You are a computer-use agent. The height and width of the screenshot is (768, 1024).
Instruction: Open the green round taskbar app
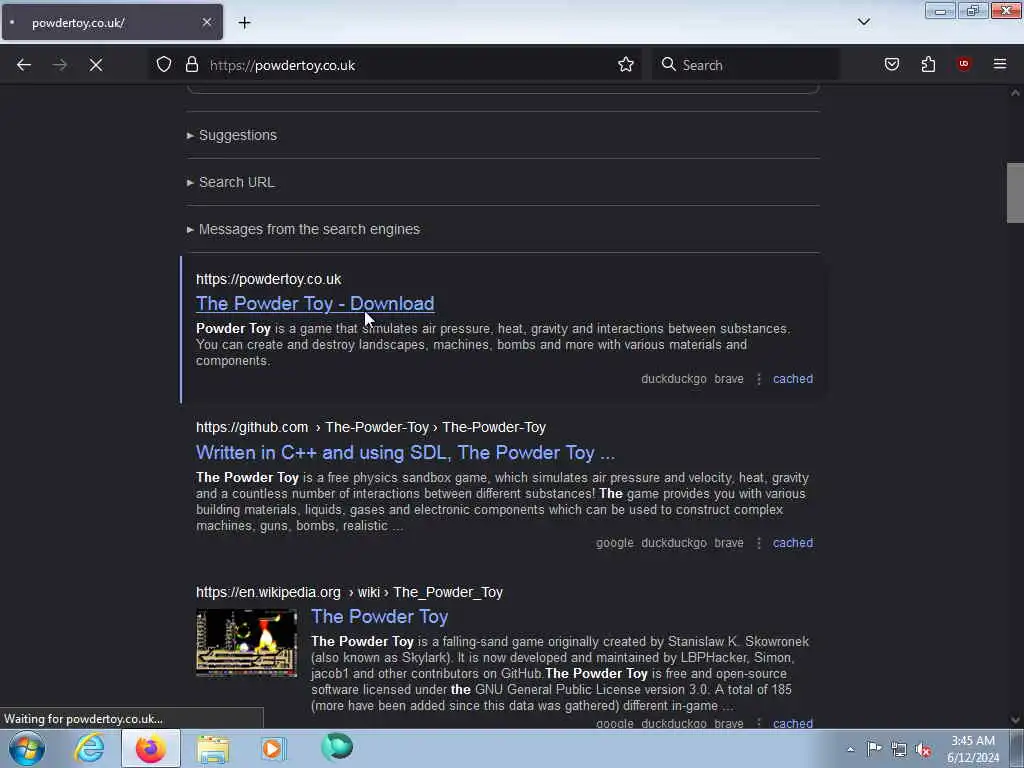pyautogui.click(x=336, y=747)
